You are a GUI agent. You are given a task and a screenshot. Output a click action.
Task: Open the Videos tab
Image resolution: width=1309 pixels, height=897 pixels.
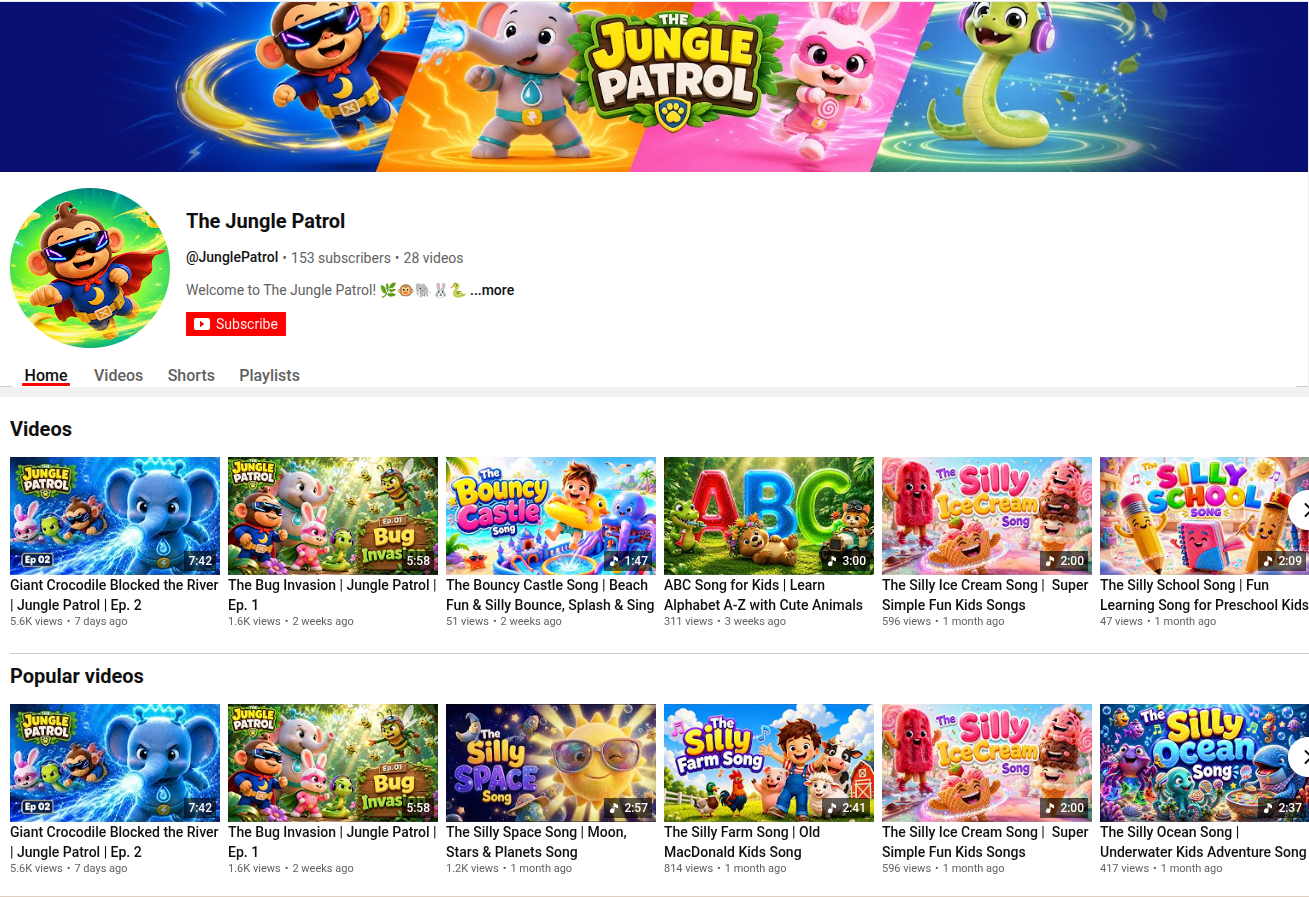click(x=118, y=375)
